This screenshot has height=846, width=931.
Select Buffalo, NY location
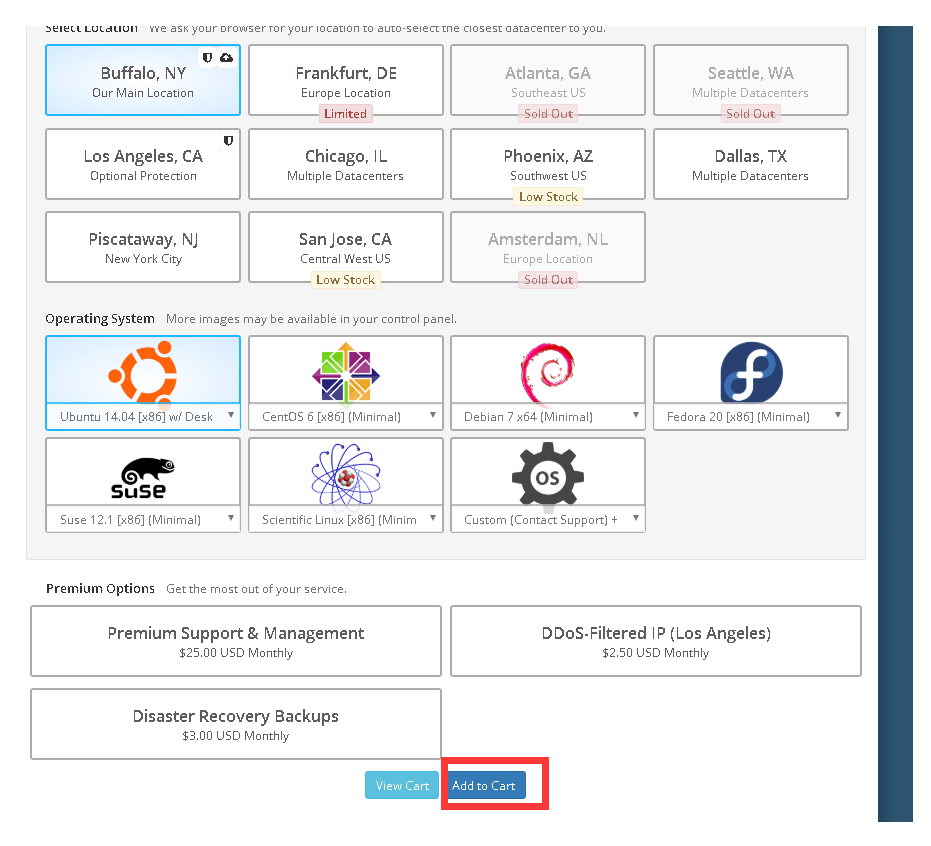click(x=143, y=80)
